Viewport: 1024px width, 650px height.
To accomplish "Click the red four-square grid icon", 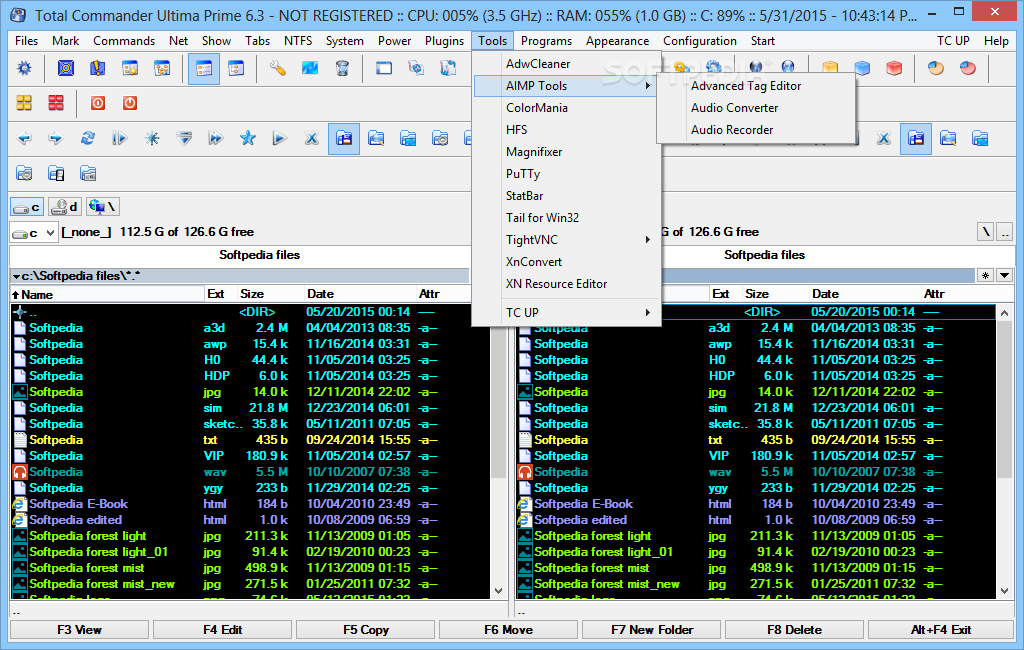I will (56, 103).
